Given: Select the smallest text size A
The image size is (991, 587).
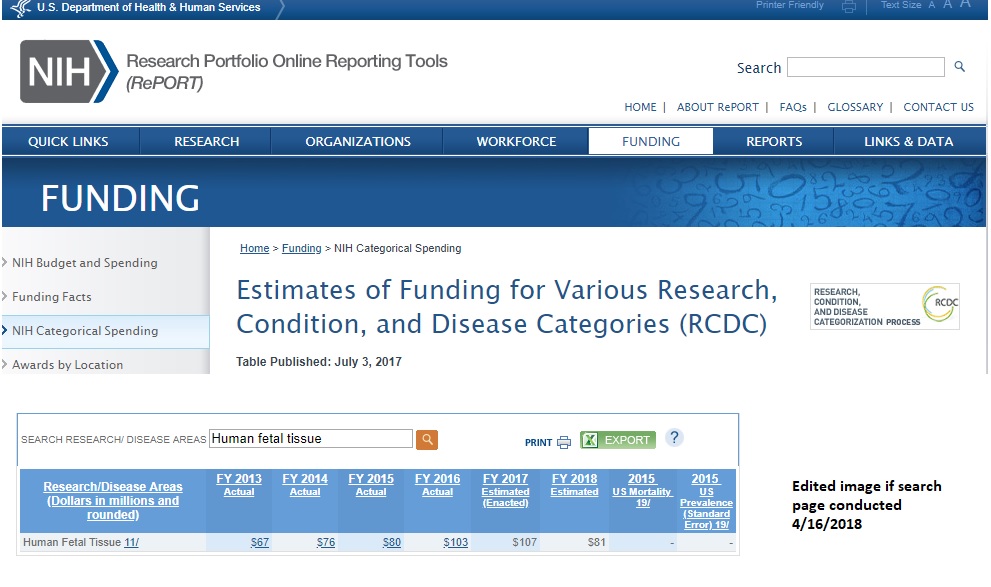Looking at the screenshot, I should tap(932, 5).
